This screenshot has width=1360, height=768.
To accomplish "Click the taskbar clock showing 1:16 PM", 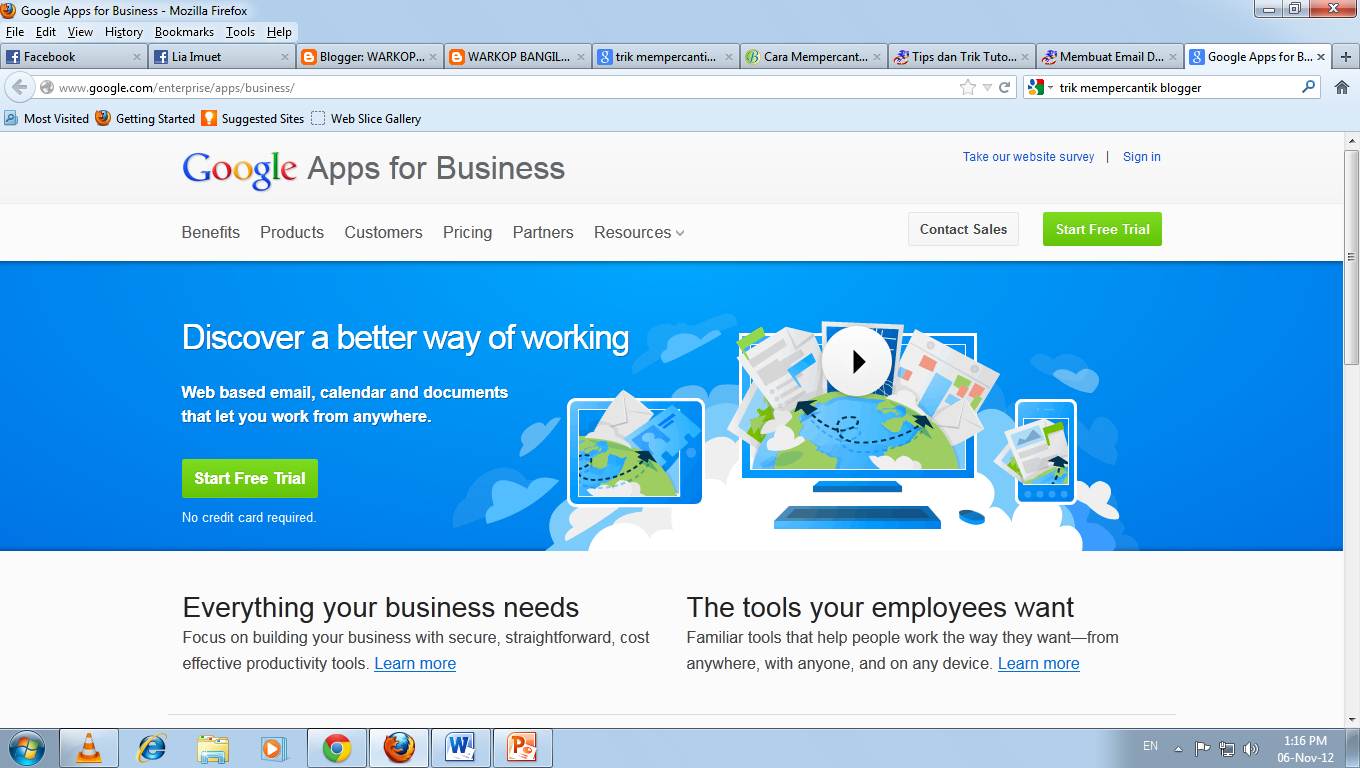I will point(1306,749).
